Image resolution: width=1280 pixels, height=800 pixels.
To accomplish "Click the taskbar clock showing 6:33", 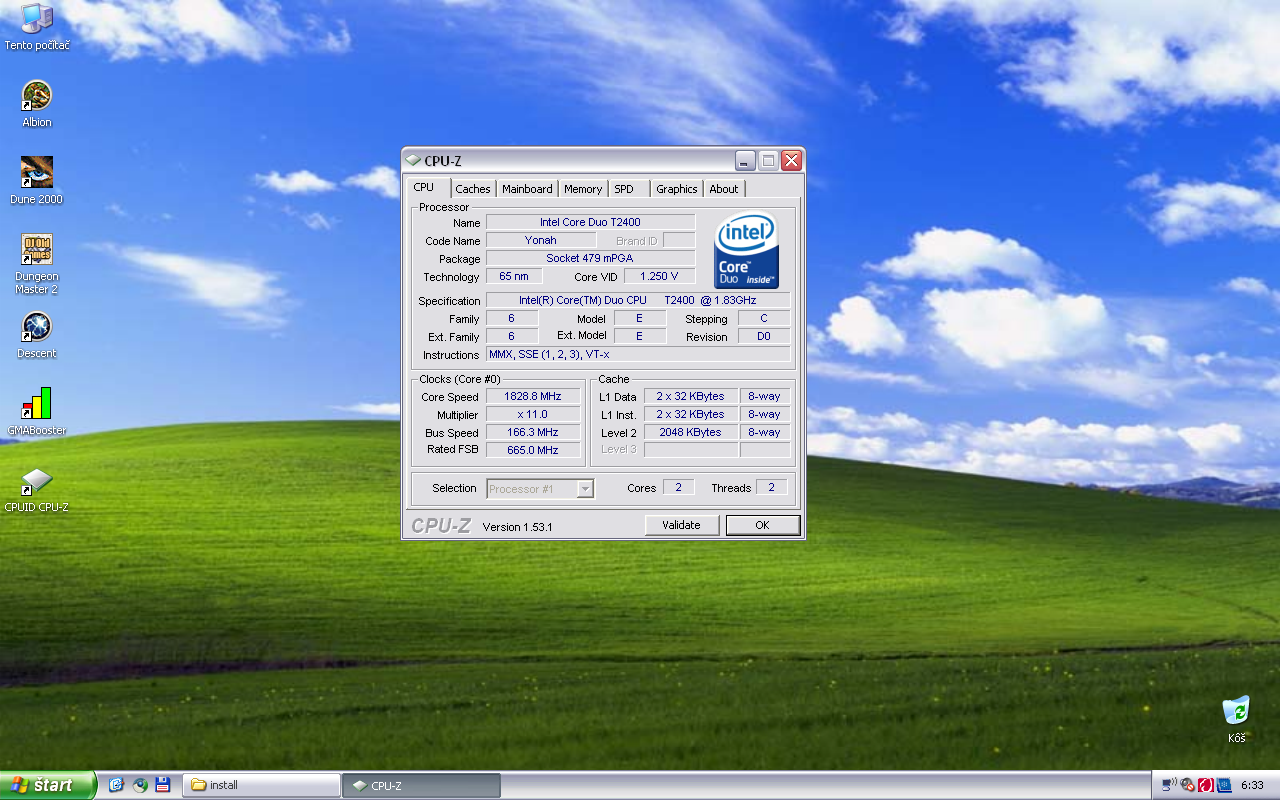I will (1252, 785).
